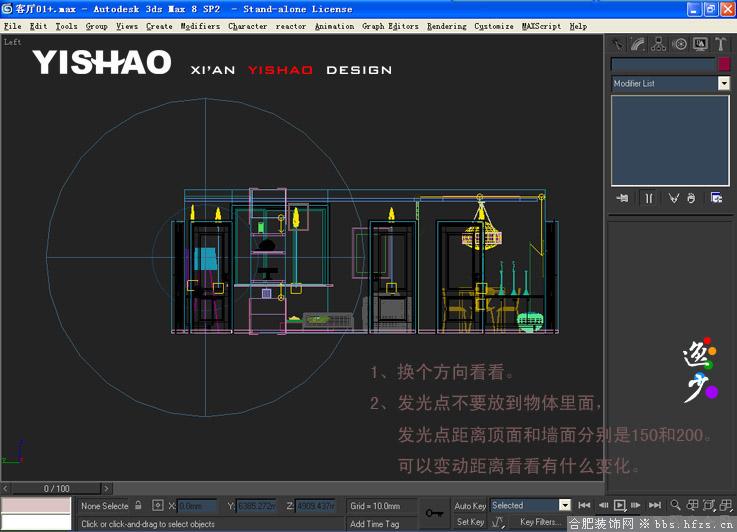The image size is (737, 532).
Task: Click the Y coordinate field
Action: coord(257,506)
